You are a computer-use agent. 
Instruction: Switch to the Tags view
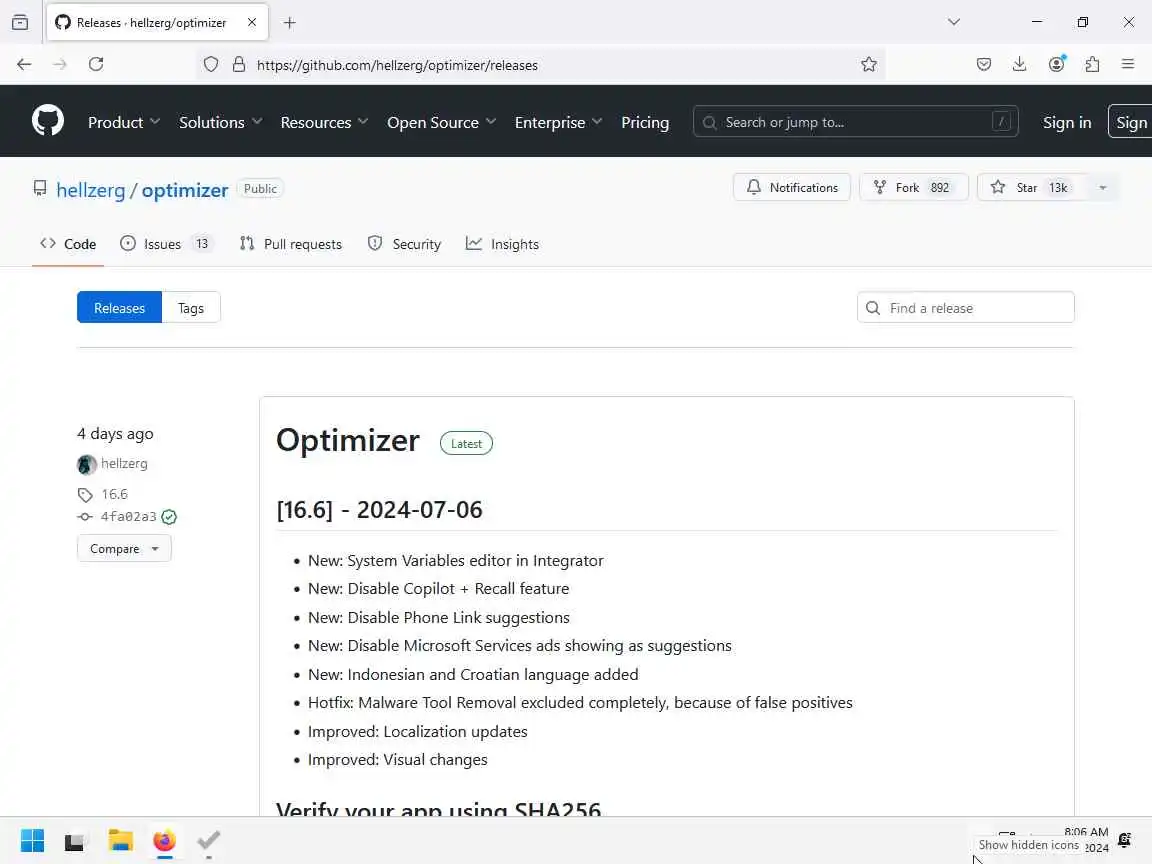tap(191, 308)
